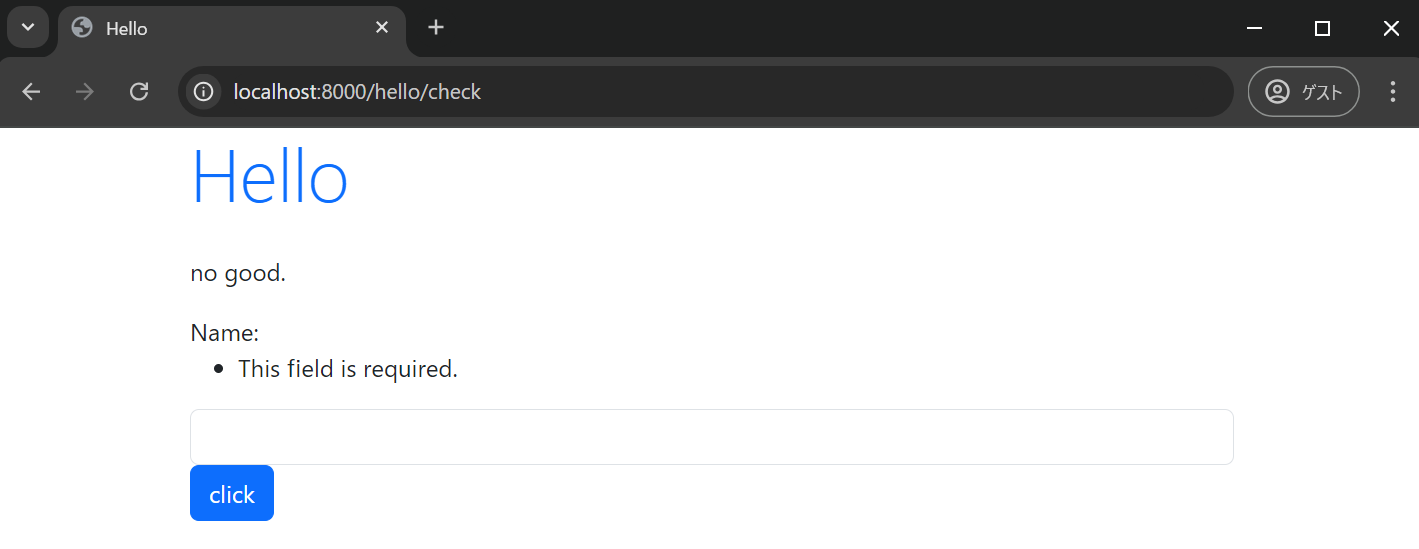Focus the empty Name text input

click(711, 437)
